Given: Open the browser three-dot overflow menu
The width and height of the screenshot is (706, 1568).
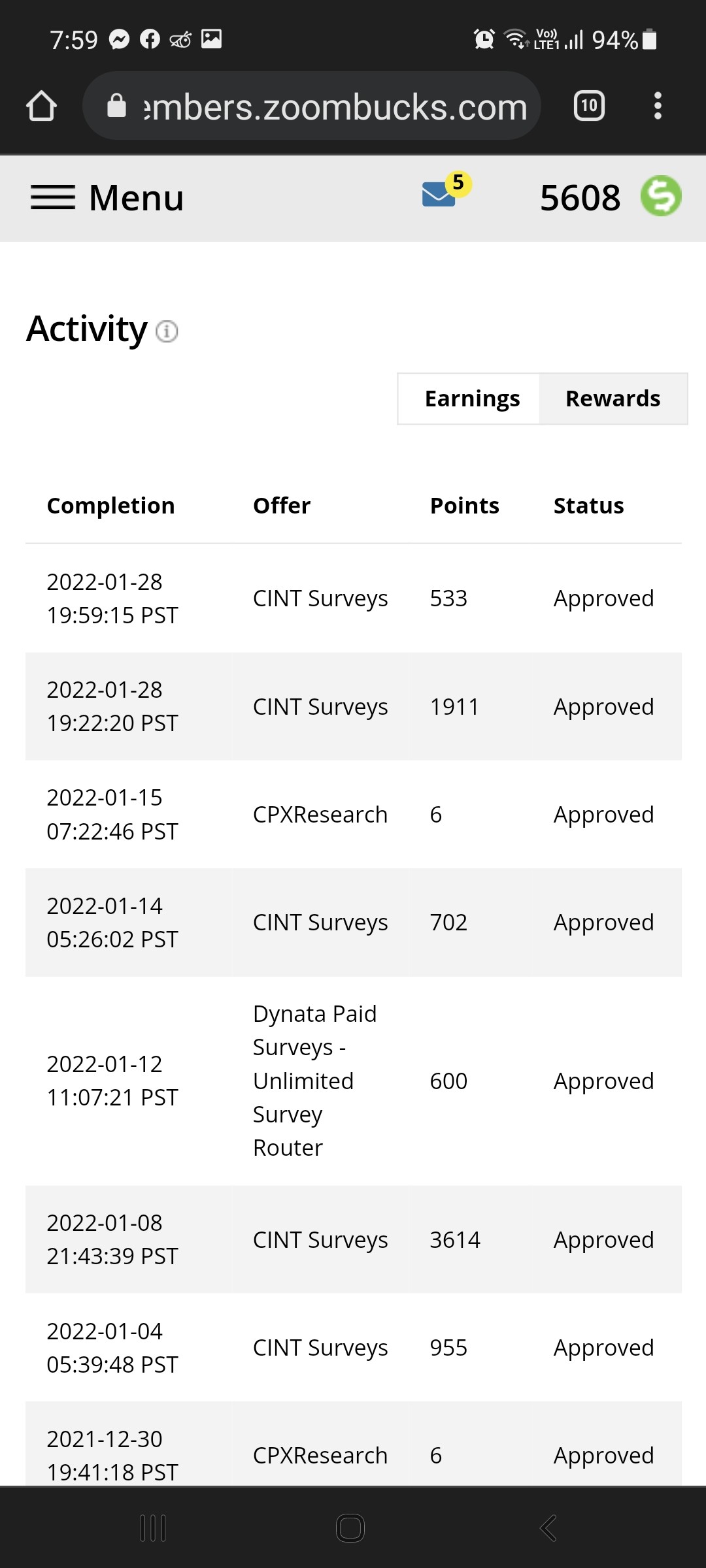Looking at the screenshot, I should (658, 106).
